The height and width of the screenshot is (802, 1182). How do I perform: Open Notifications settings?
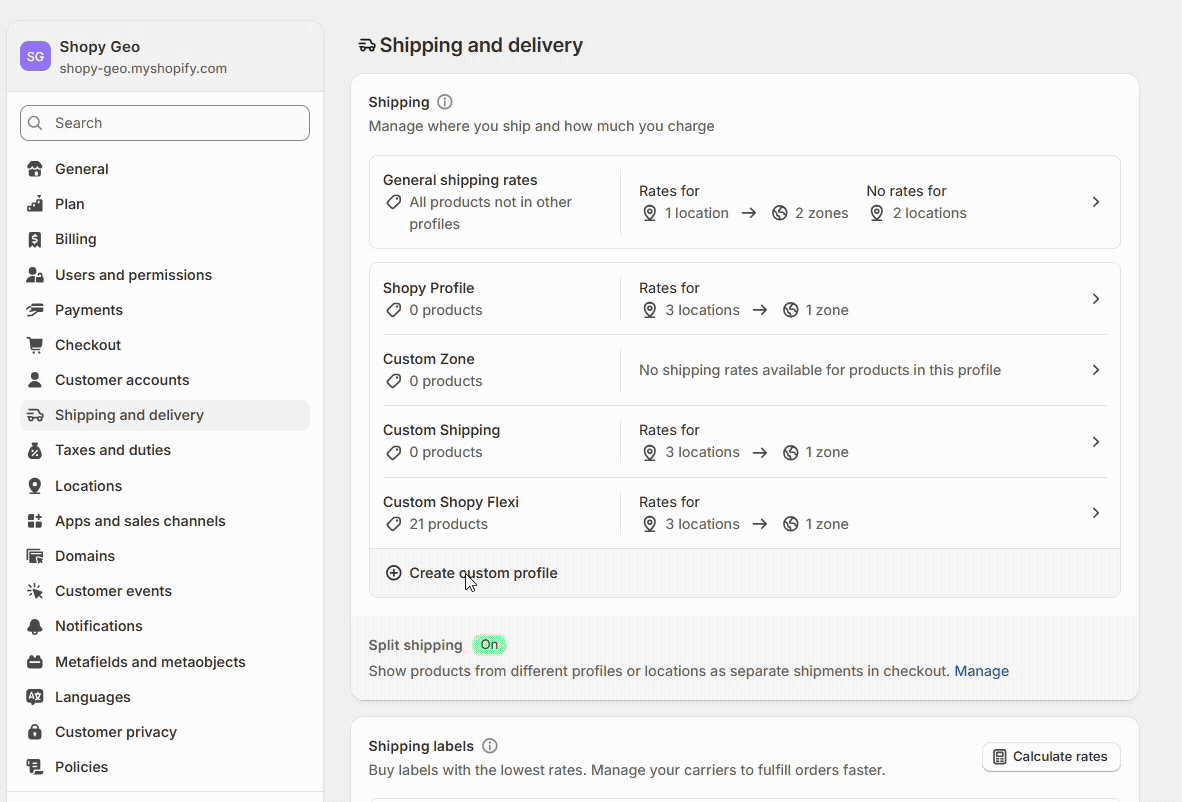coord(165,626)
